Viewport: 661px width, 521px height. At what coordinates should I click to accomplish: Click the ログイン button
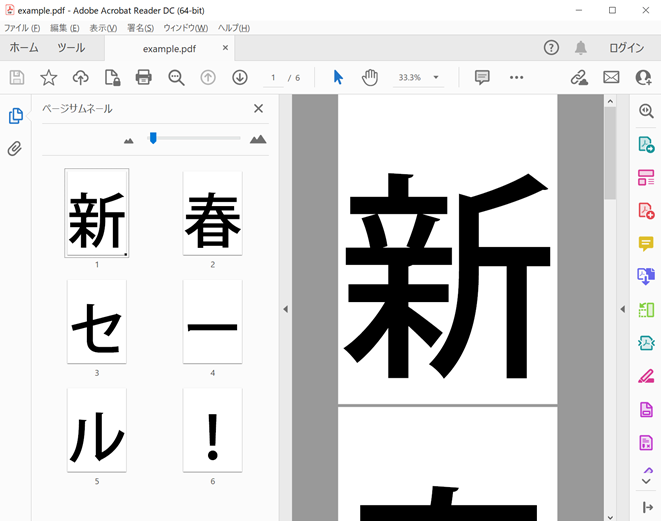pyautogui.click(x=627, y=48)
